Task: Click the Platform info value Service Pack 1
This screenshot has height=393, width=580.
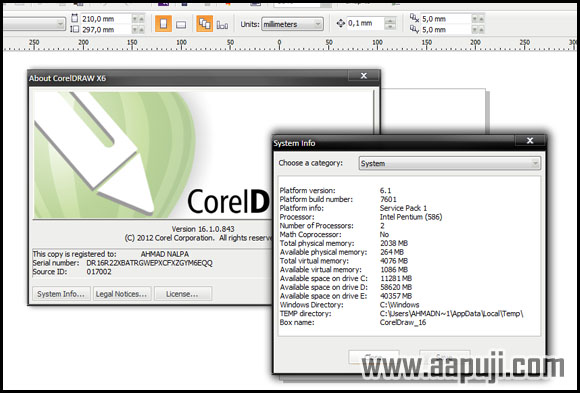Action: [x=403, y=208]
